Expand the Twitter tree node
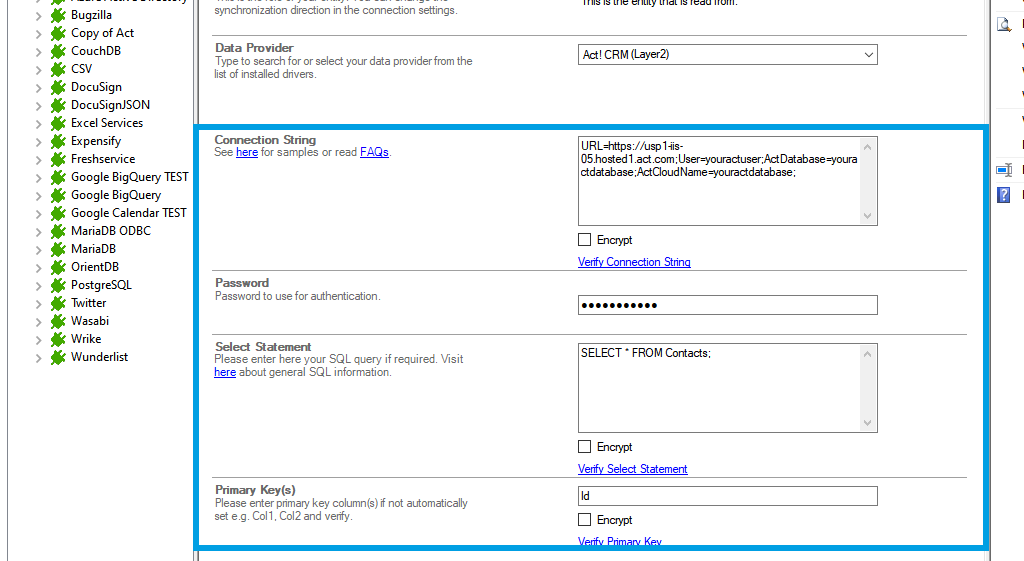Viewport: 1024px width, 561px height. 38,304
